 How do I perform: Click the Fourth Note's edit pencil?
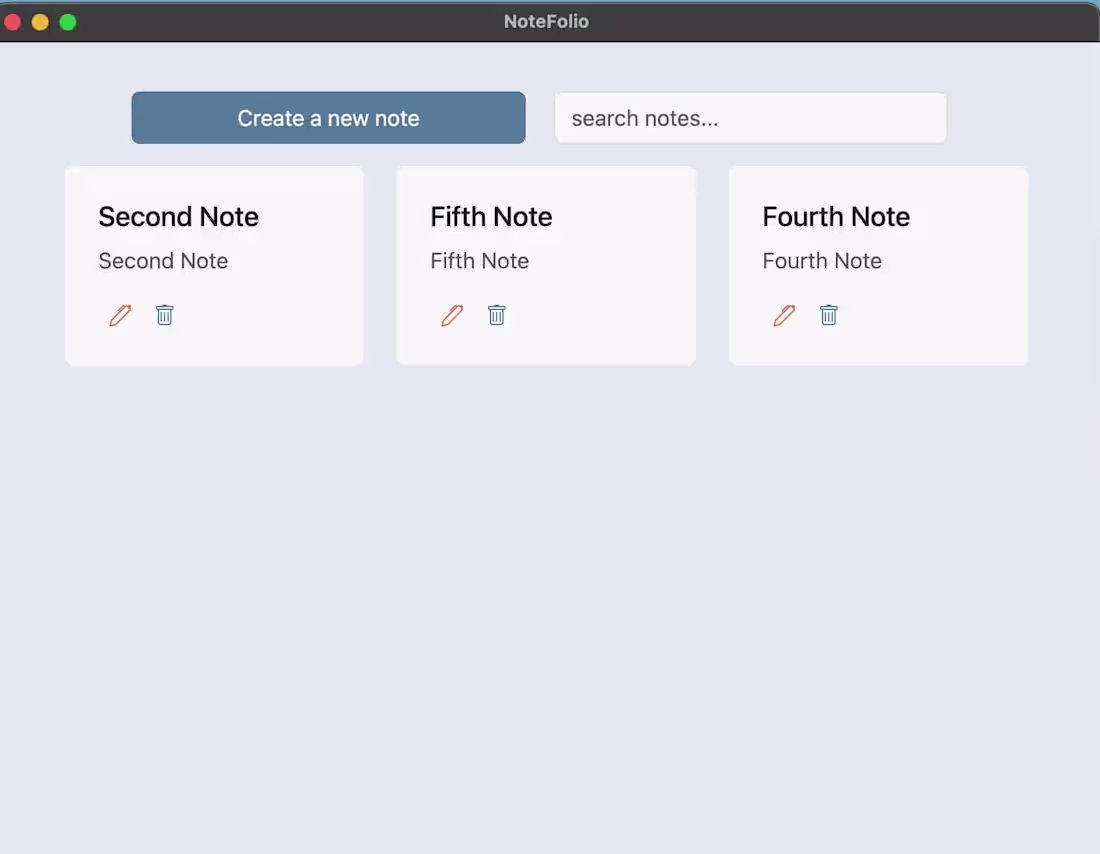tap(784, 316)
